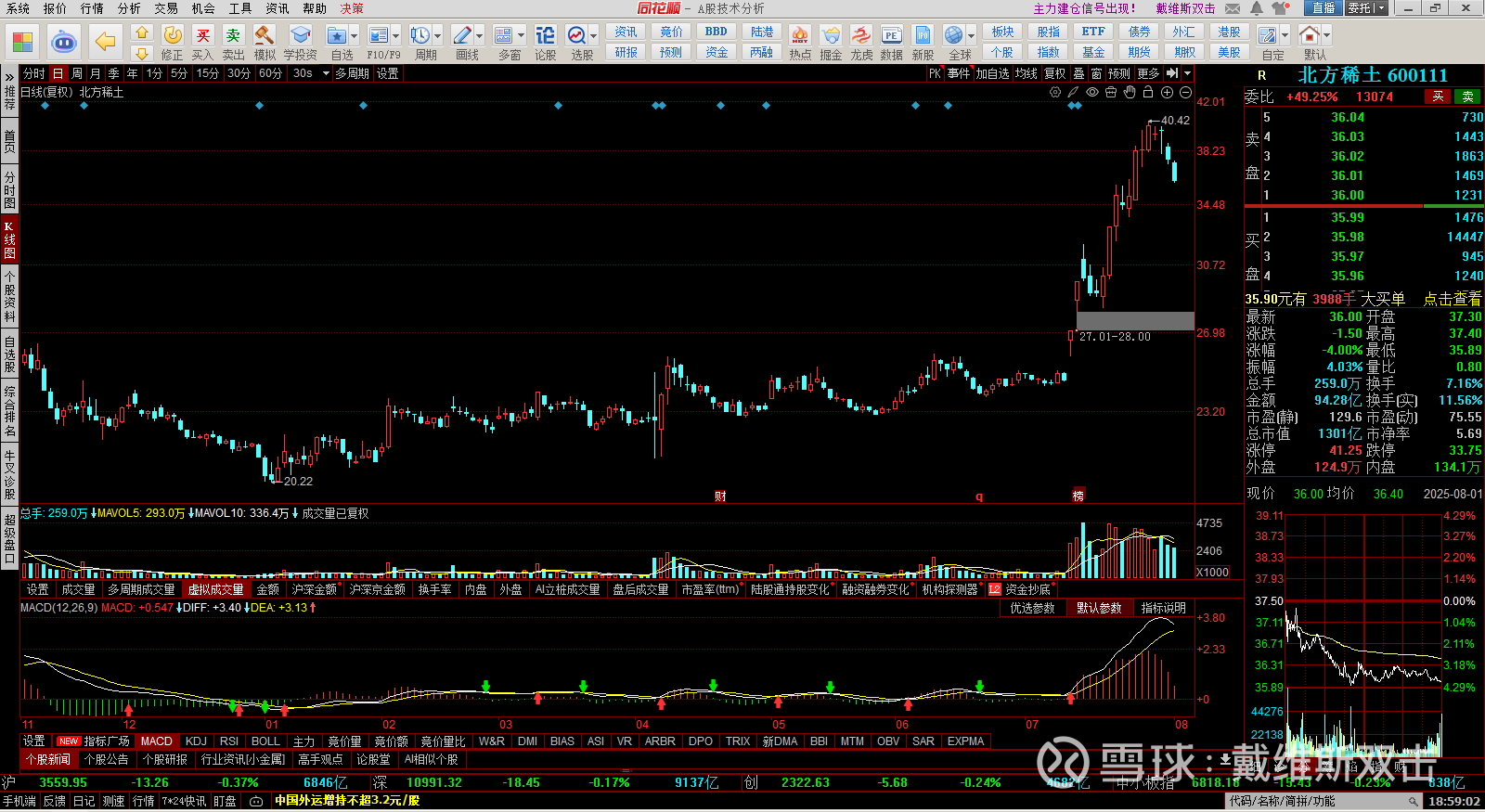
Task: Click the 27.01-28.00 gray gap marker
Action: point(1135,321)
